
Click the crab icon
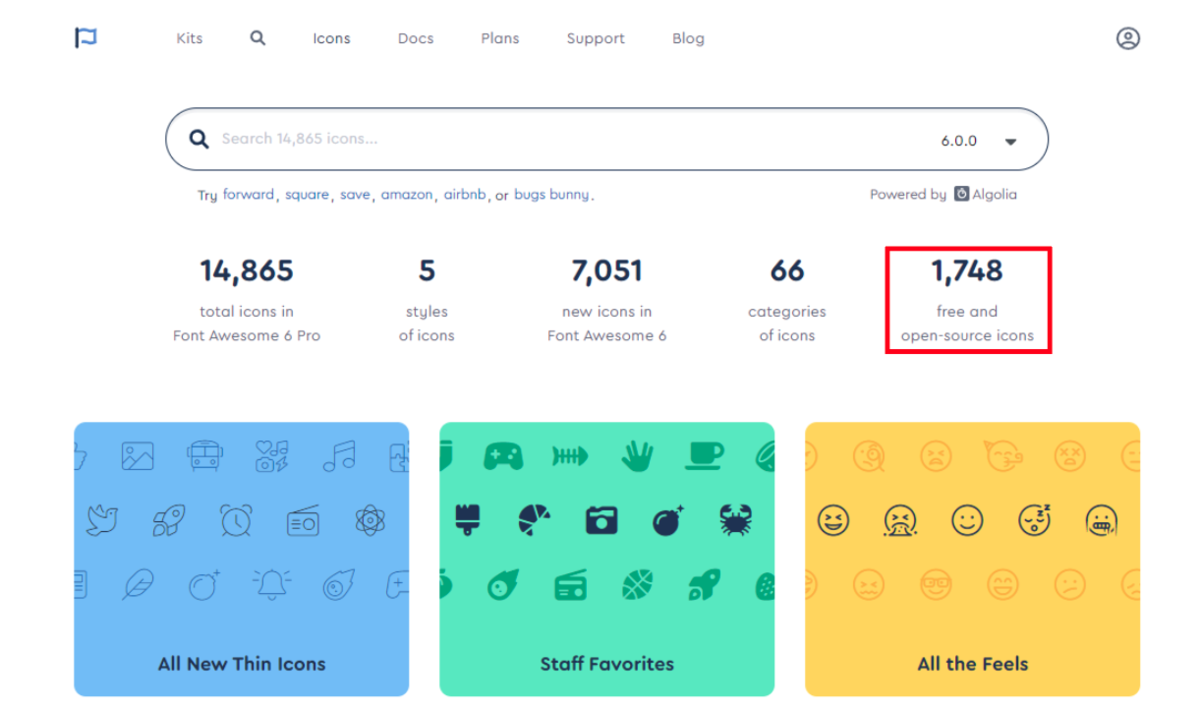pos(735,520)
